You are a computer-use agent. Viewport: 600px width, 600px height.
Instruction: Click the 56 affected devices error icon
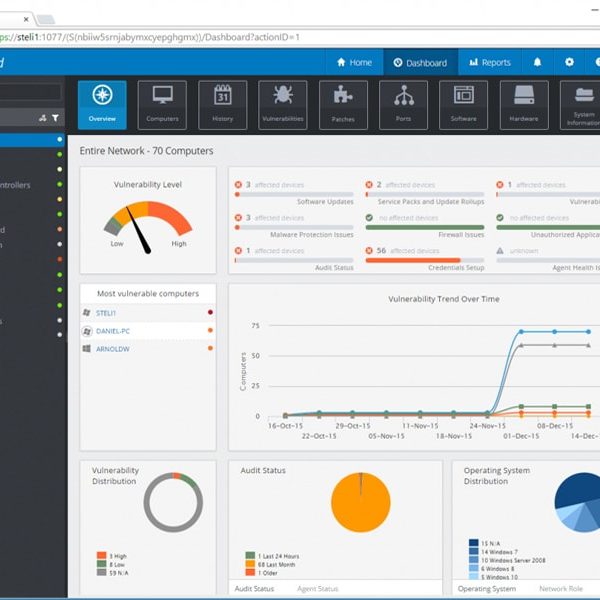point(369,251)
